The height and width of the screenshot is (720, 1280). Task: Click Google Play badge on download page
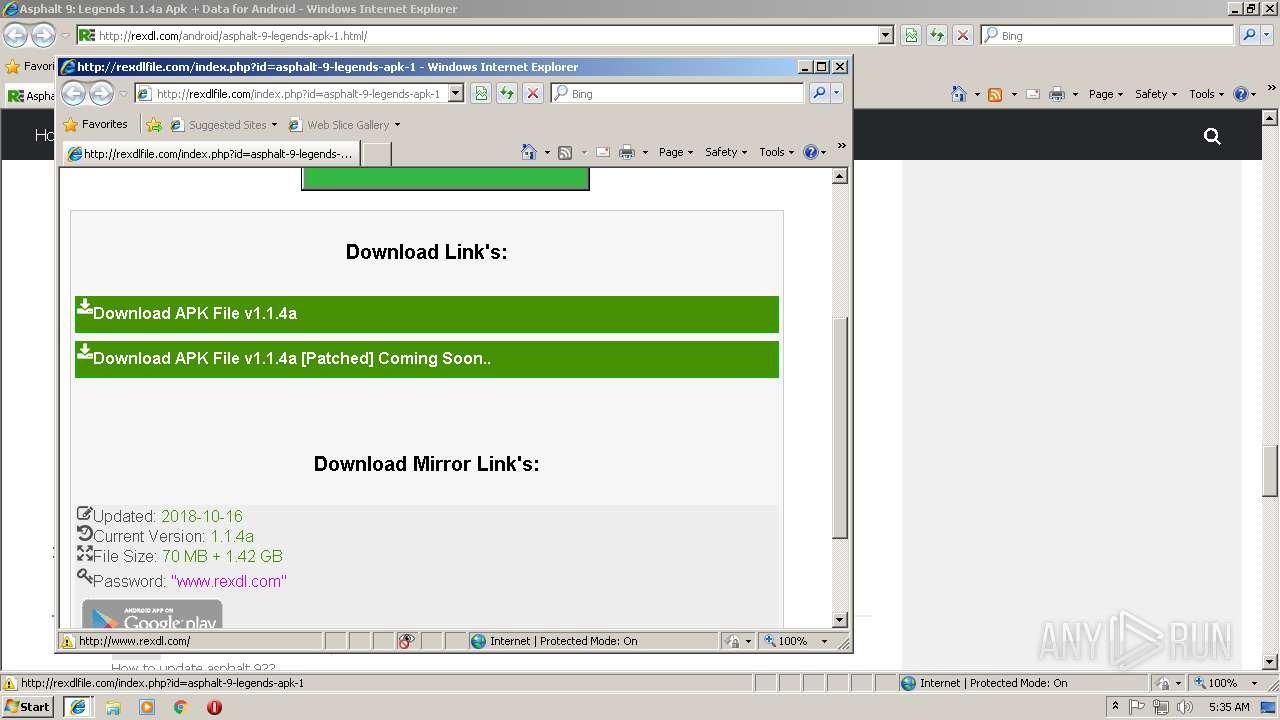pos(152,615)
